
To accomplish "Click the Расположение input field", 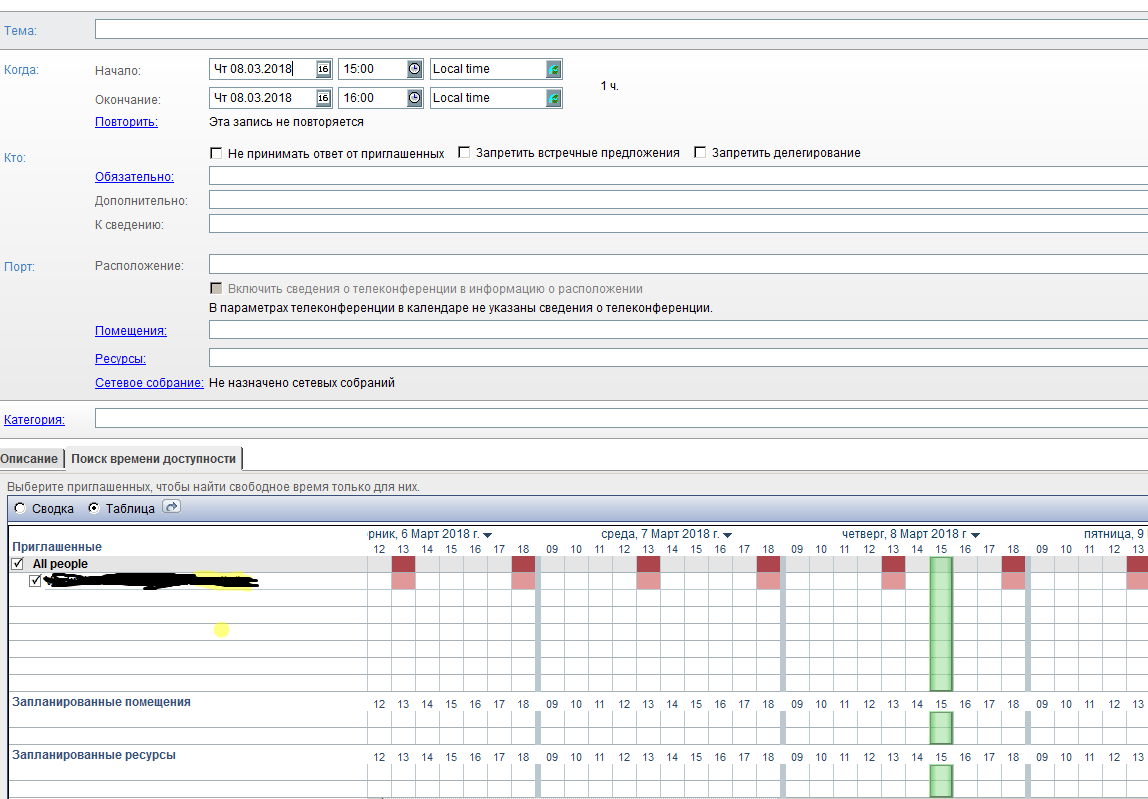I will pyautogui.click(x=678, y=264).
